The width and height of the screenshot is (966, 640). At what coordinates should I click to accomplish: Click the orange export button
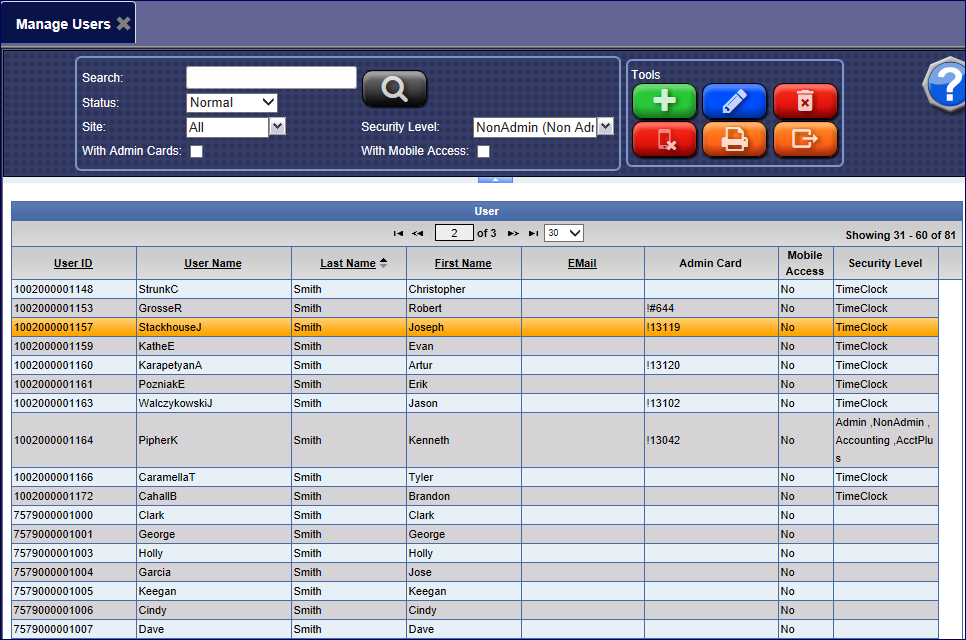[x=805, y=140]
